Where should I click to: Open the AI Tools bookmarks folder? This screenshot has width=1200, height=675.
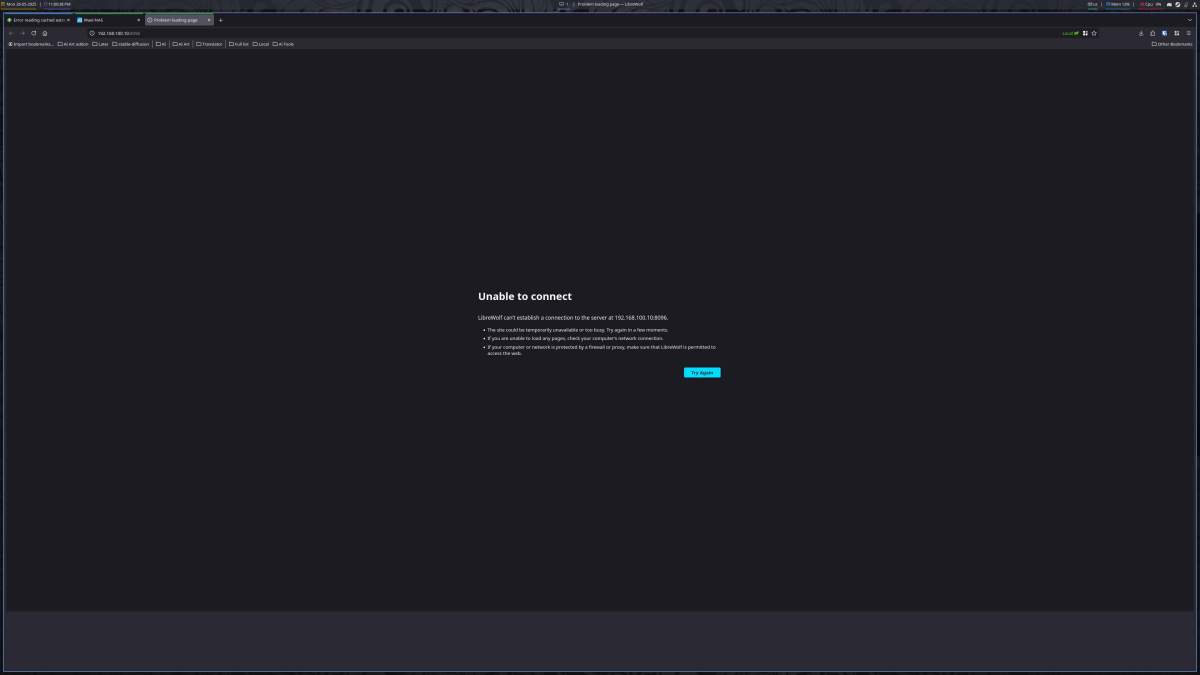pyautogui.click(x=285, y=44)
